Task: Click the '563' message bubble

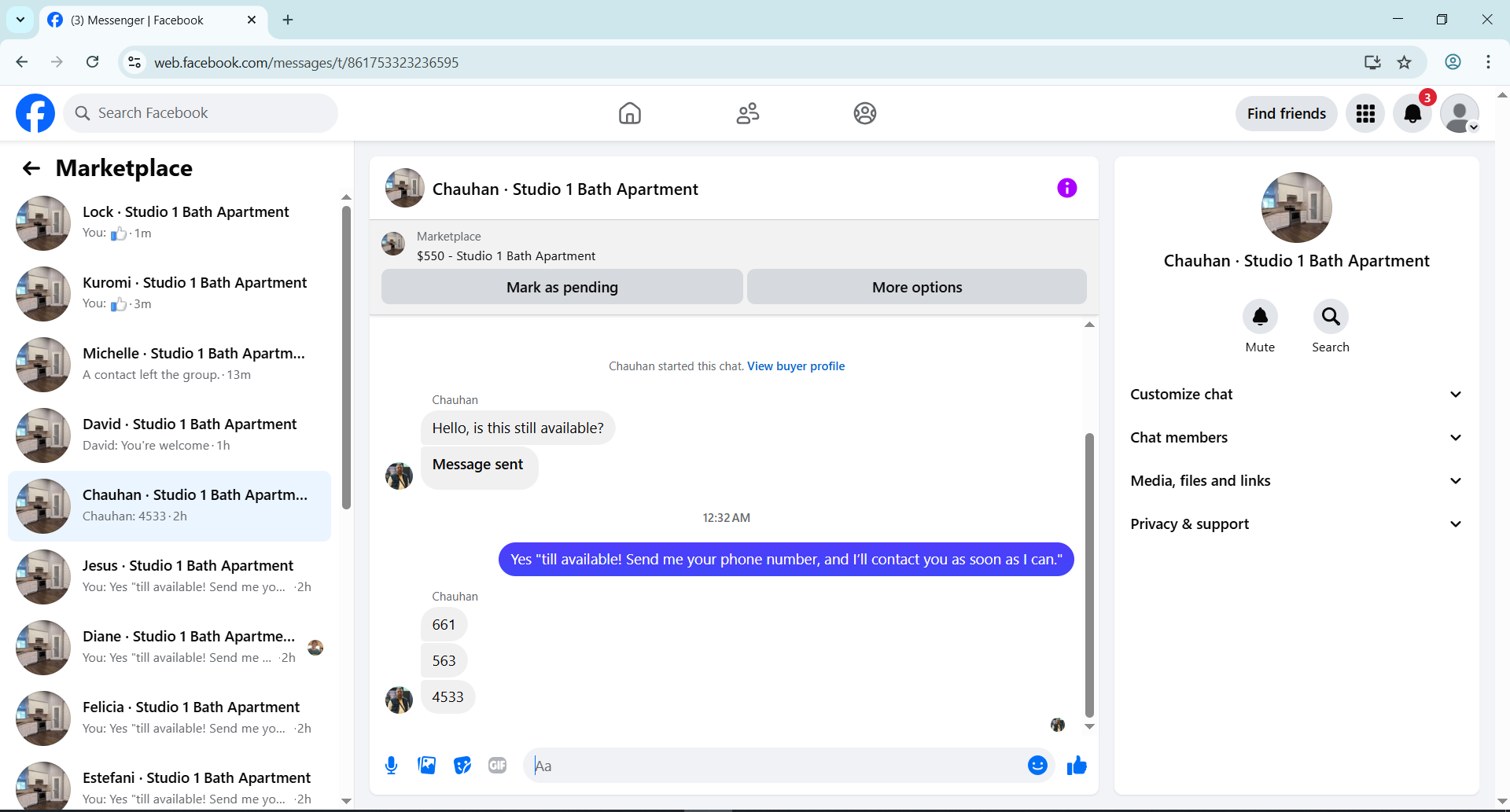Action: click(444, 661)
